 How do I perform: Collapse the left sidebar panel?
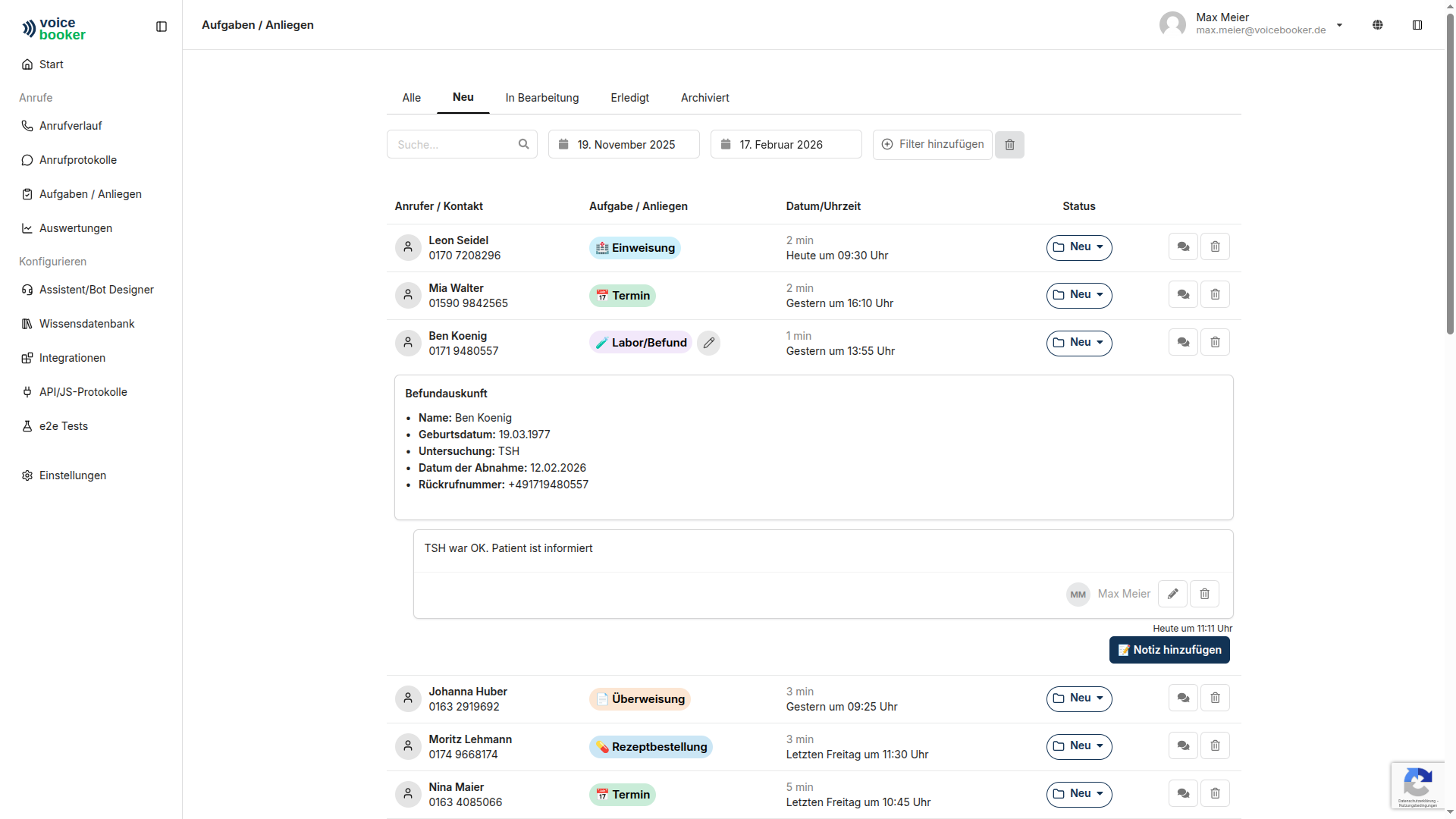tap(162, 27)
